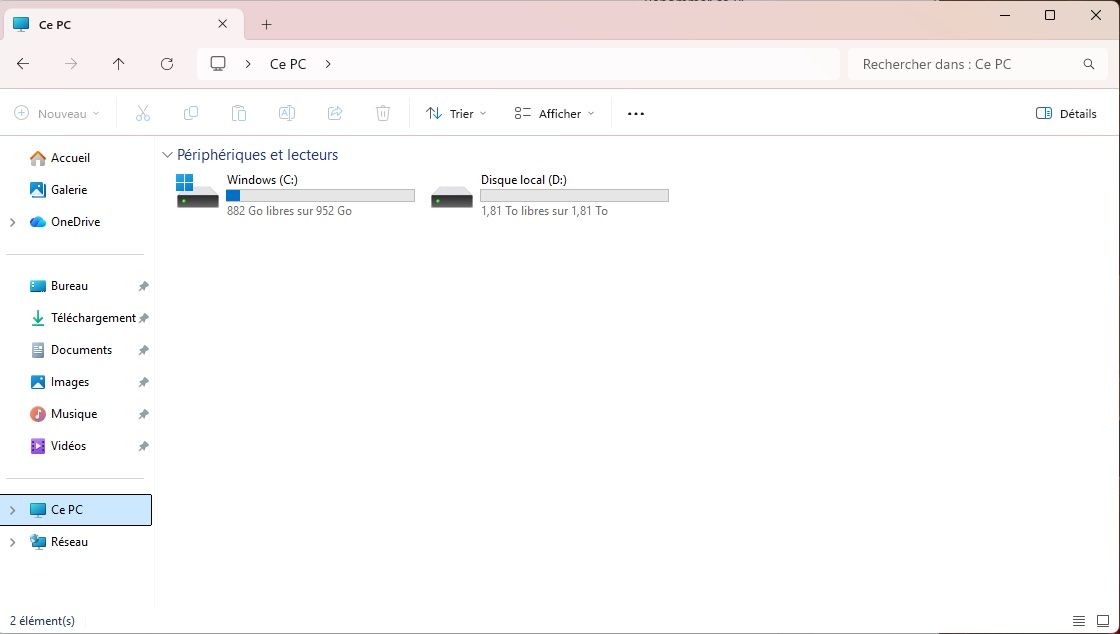Click the 'Disque local (D:)' drive label
This screenshot has width=1120, height=634.
tap(524, 180)
